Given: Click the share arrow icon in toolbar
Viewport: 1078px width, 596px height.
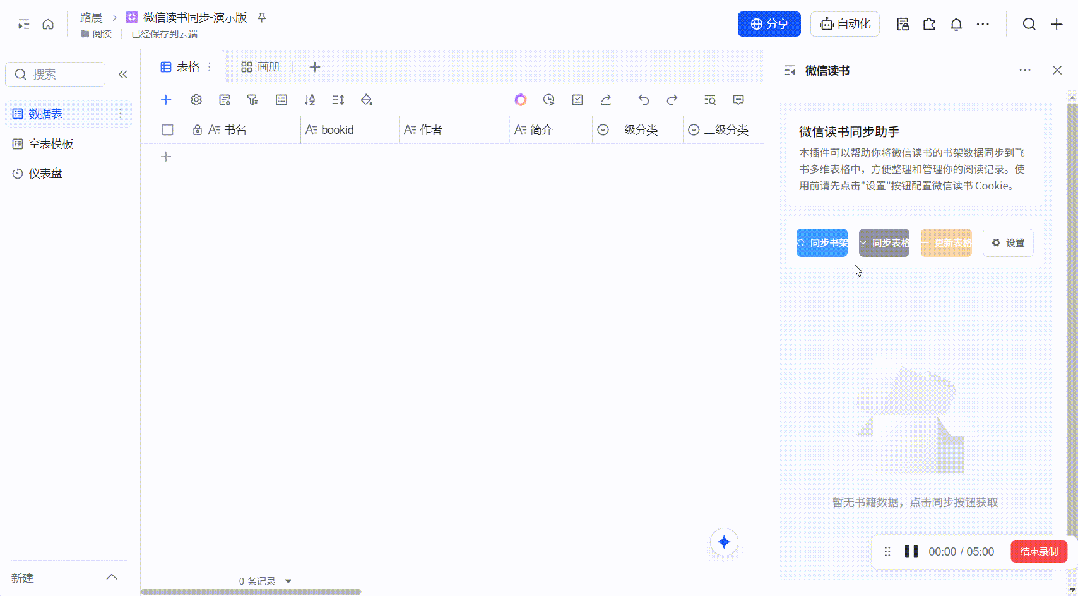Looking at the screenshot, I should pos(606,100).
